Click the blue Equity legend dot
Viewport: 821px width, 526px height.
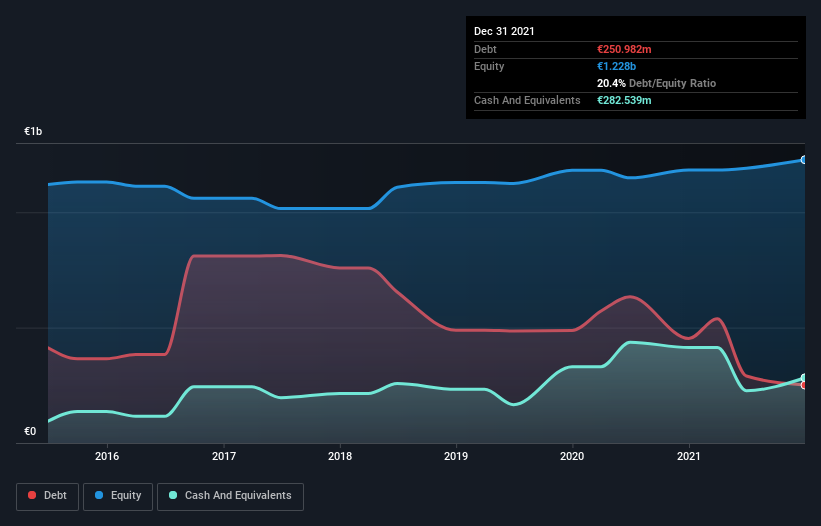pos(99,495)
